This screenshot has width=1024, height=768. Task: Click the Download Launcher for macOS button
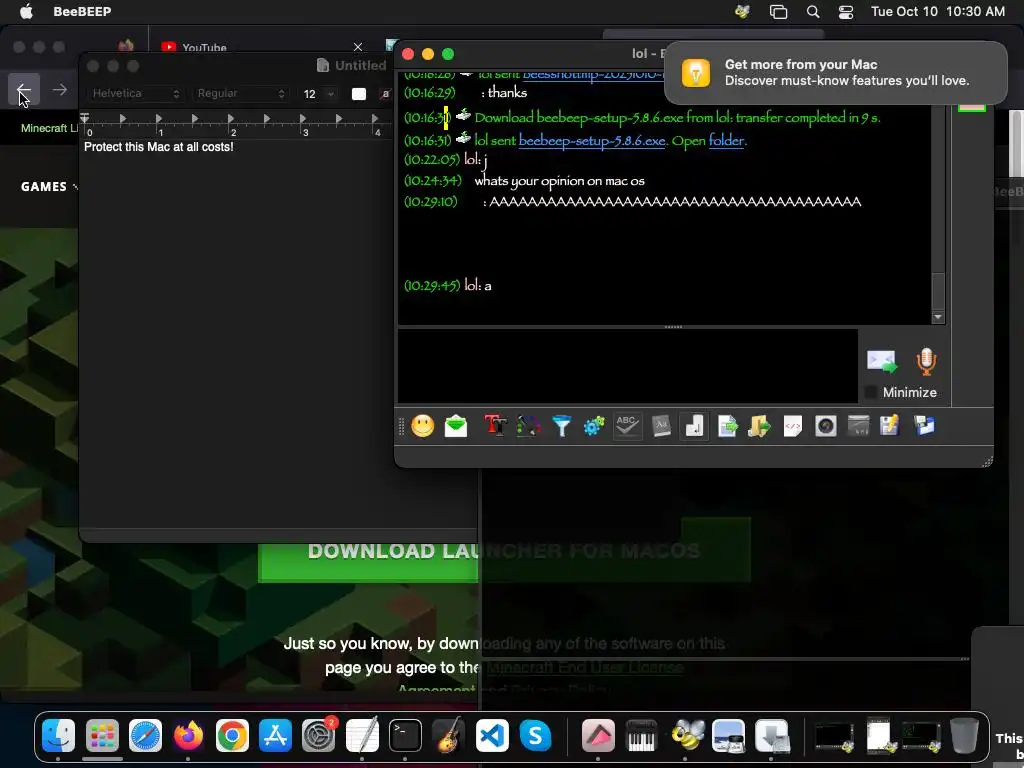pyautogui.click(x=504, y=550)
